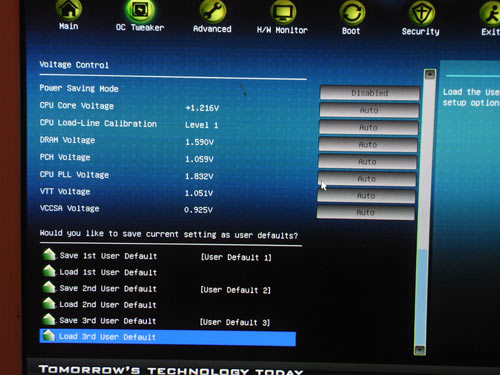Image resolution: width=500 pixels, height=375 pixels.
Task: Click the CPU Core Voltage label
Action: 77,106
